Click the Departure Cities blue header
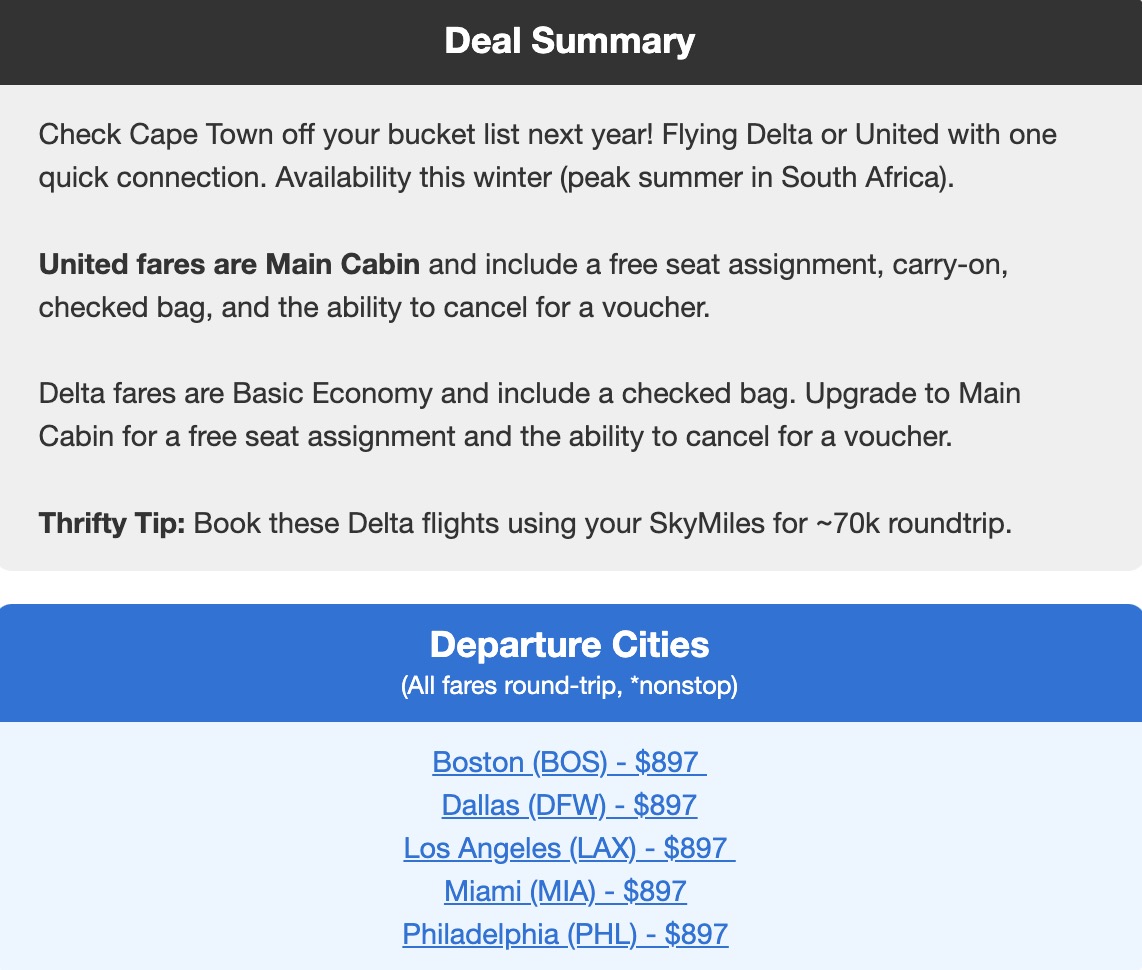The width and height of the screenshot is (1142, 970). click(568, 644)
